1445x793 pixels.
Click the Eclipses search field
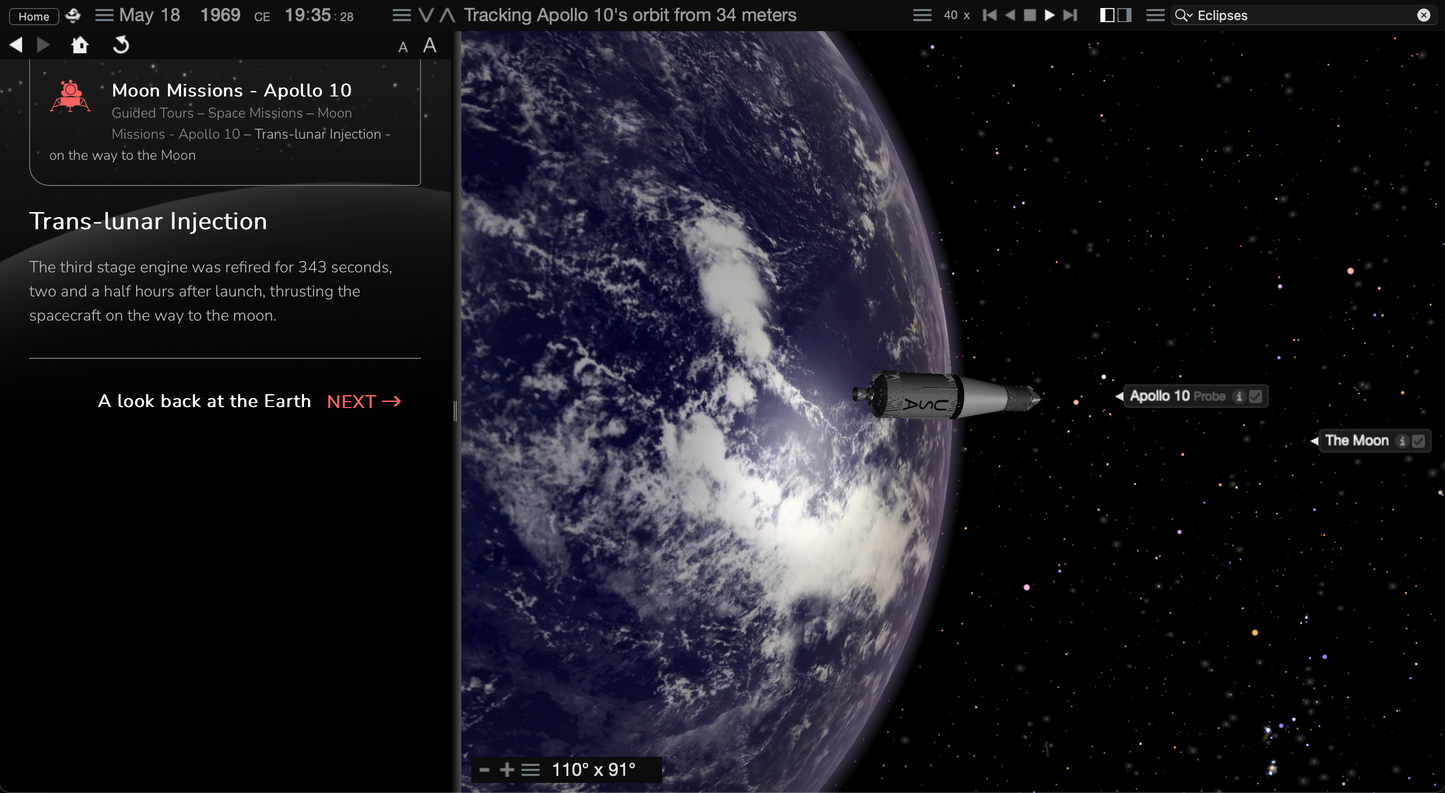tap(1300, 15)
